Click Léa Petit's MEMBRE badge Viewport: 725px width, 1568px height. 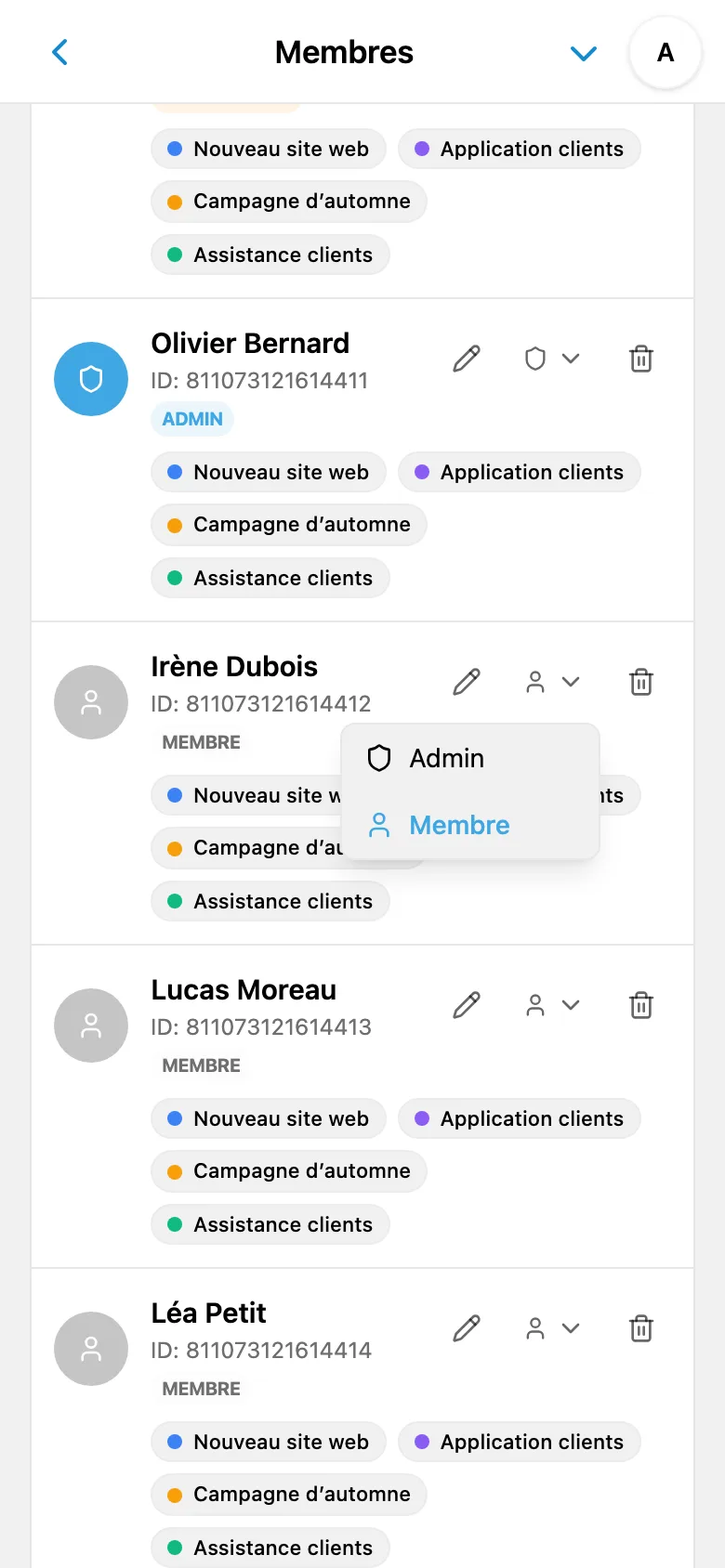click(201, 1389)
